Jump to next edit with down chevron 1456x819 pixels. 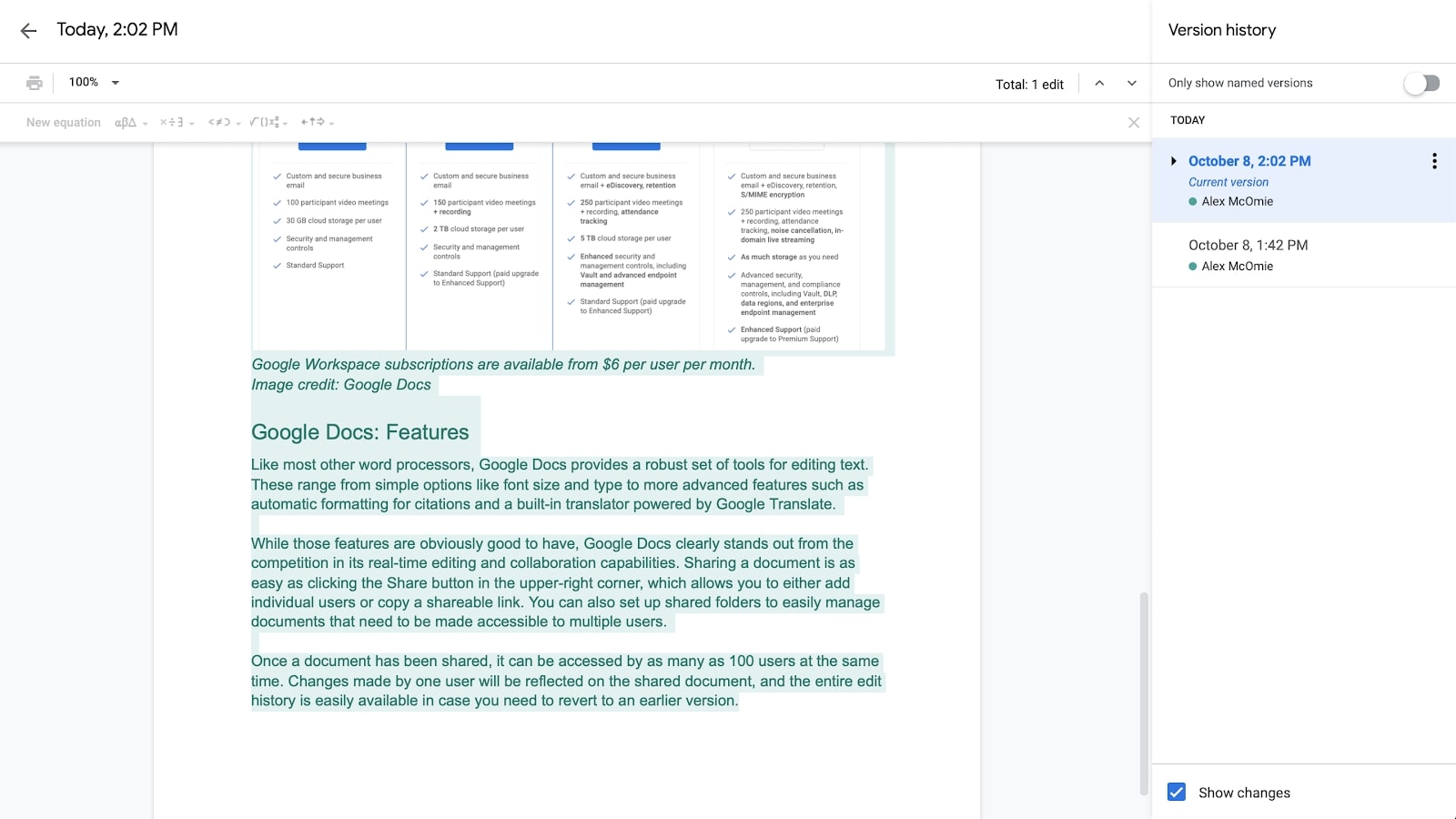tap(1132, 83)
